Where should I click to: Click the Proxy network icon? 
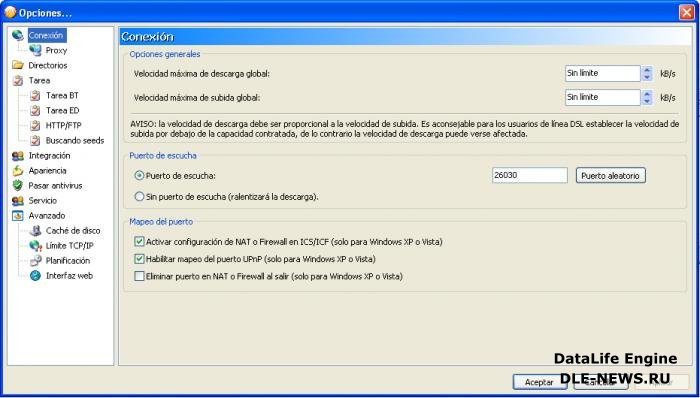point(35,50)
